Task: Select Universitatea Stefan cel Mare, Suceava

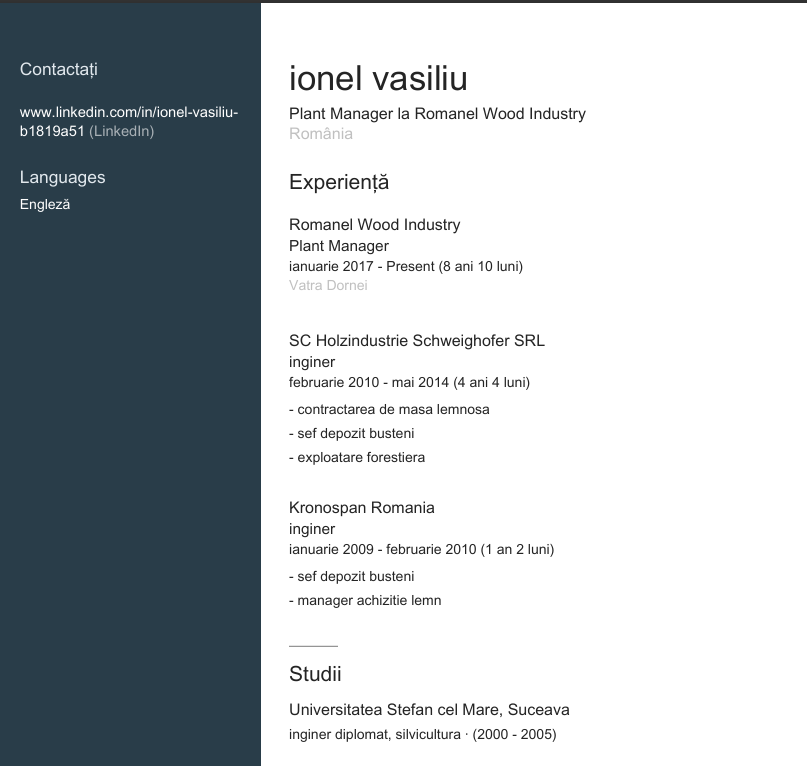Action: [x=429, y=710]
